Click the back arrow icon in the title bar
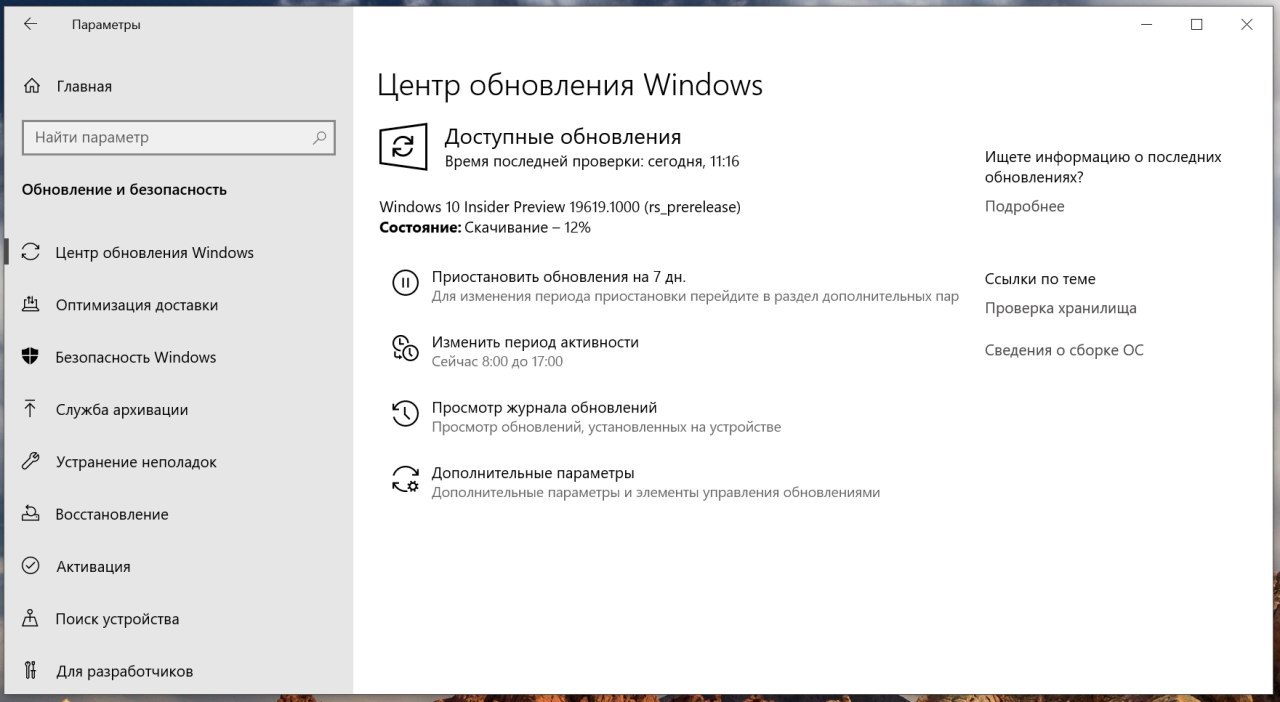The image size is (1280, 702). [30, 25]
